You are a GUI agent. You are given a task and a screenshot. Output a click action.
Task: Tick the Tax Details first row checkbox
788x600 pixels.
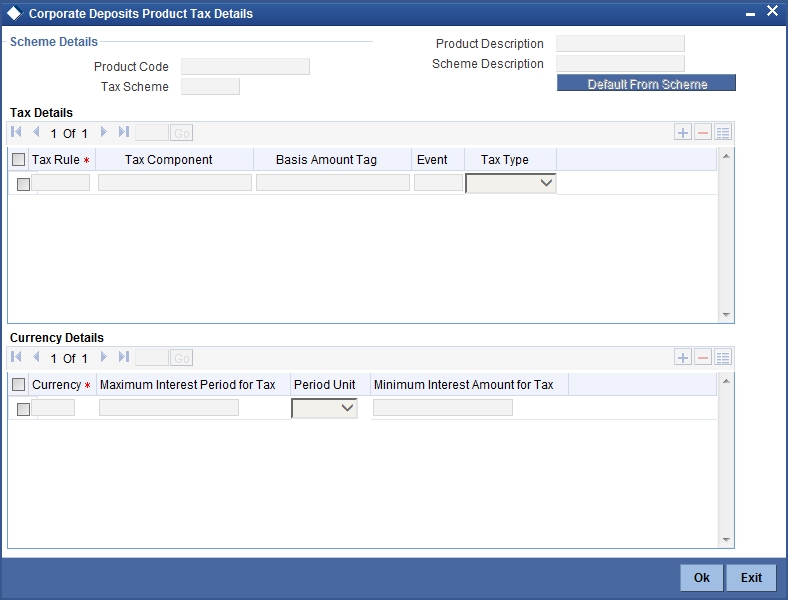pos(23,184)
